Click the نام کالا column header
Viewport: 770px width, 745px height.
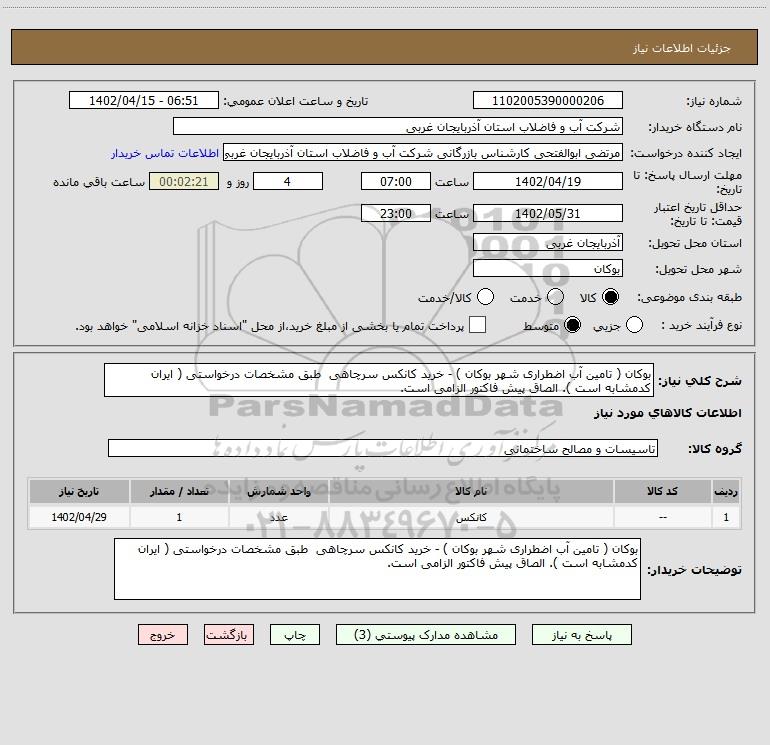click(x=471, y=491)
